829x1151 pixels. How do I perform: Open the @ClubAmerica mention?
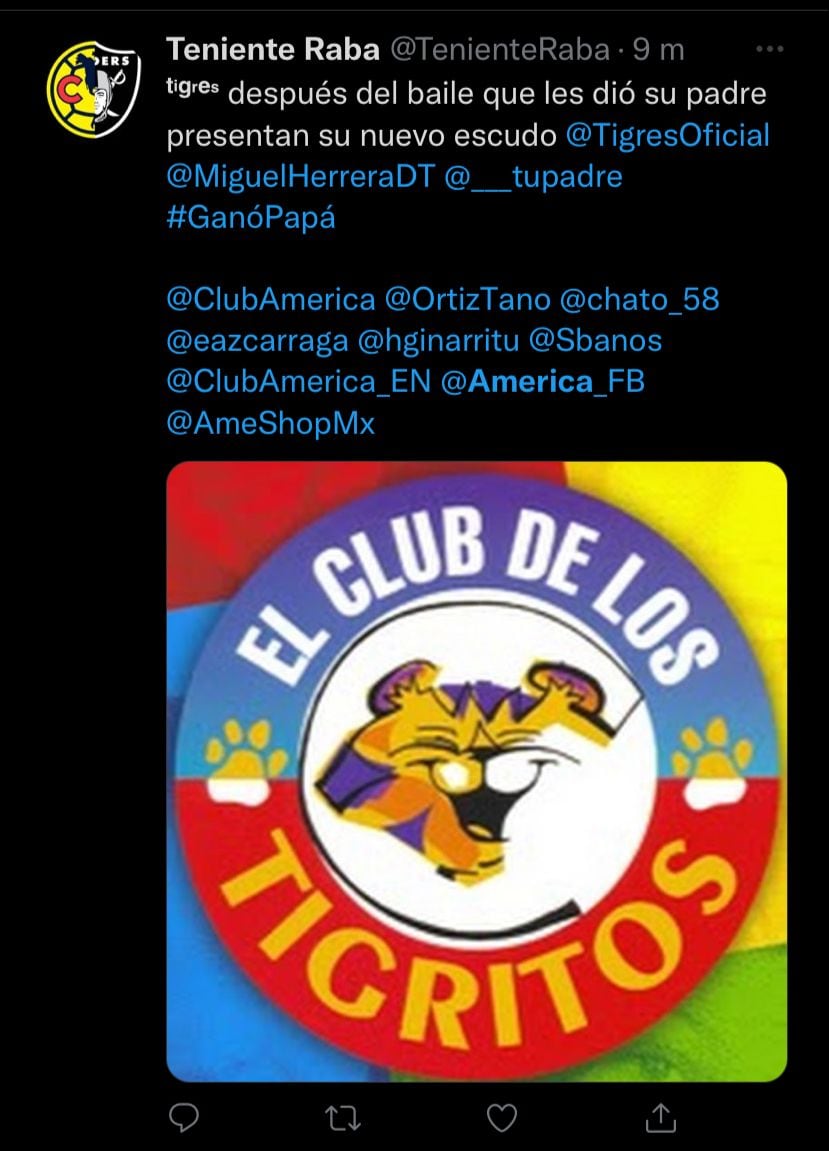pyautogui.click(x=271, y=299)
